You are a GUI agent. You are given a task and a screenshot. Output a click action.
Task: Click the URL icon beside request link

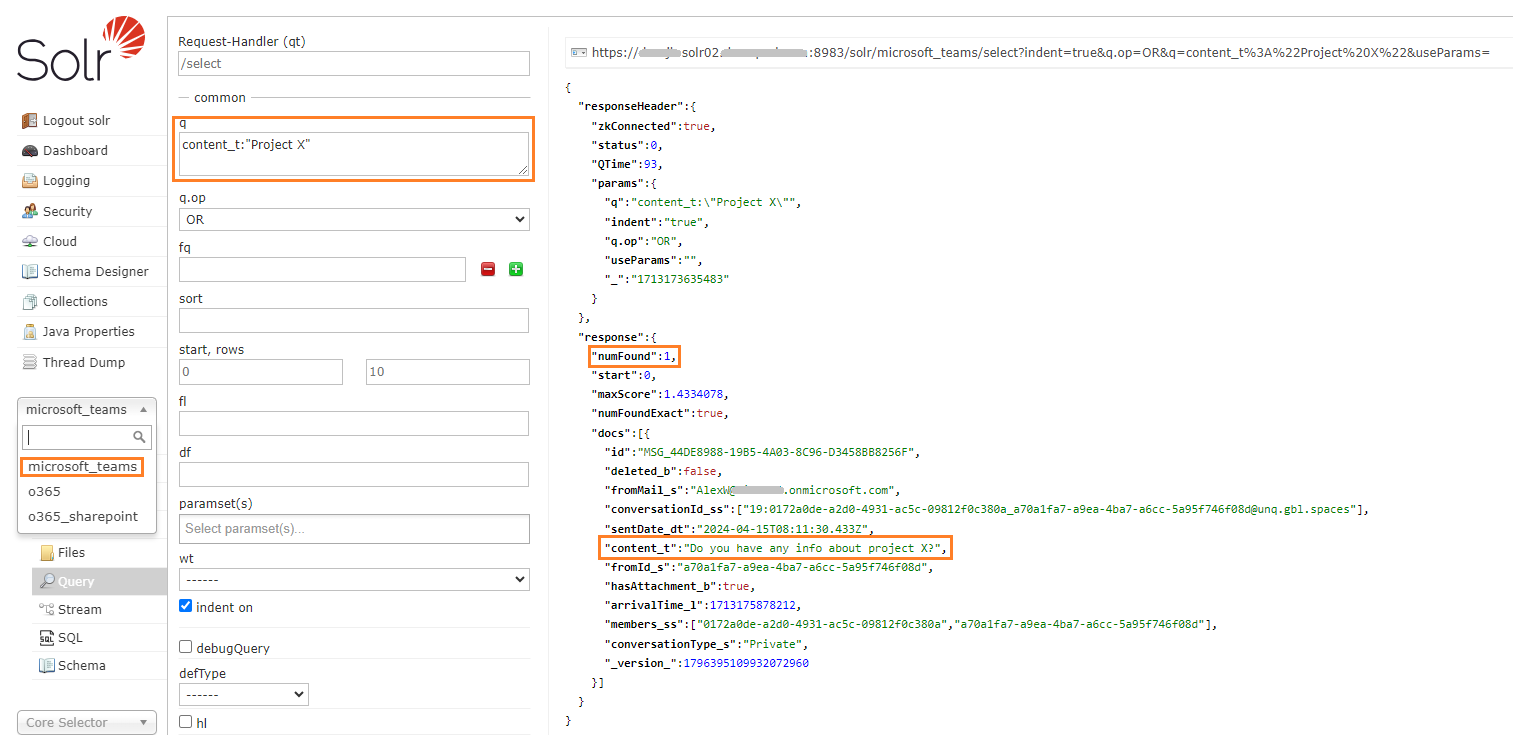click(x=579, y=52)
